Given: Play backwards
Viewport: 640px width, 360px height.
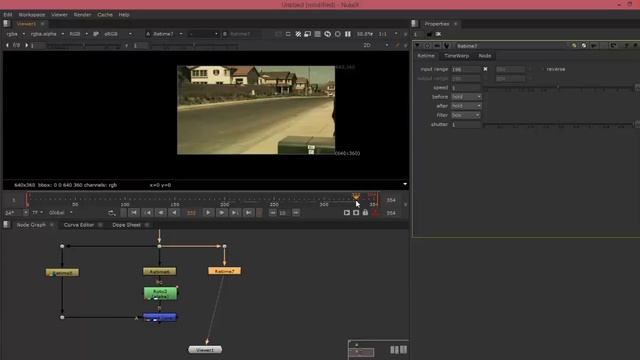Looking at the screenshot, I should (x=174, y=213).
